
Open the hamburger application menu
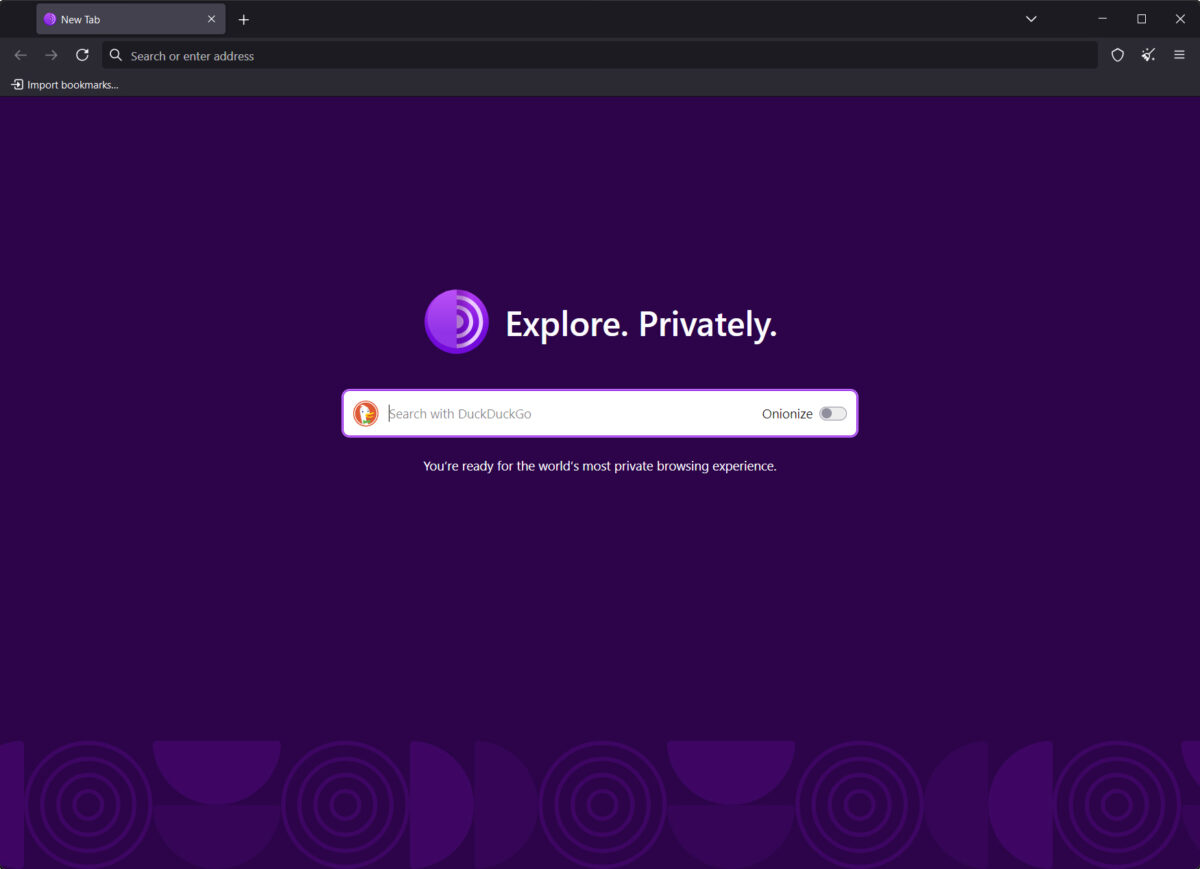1180,55
